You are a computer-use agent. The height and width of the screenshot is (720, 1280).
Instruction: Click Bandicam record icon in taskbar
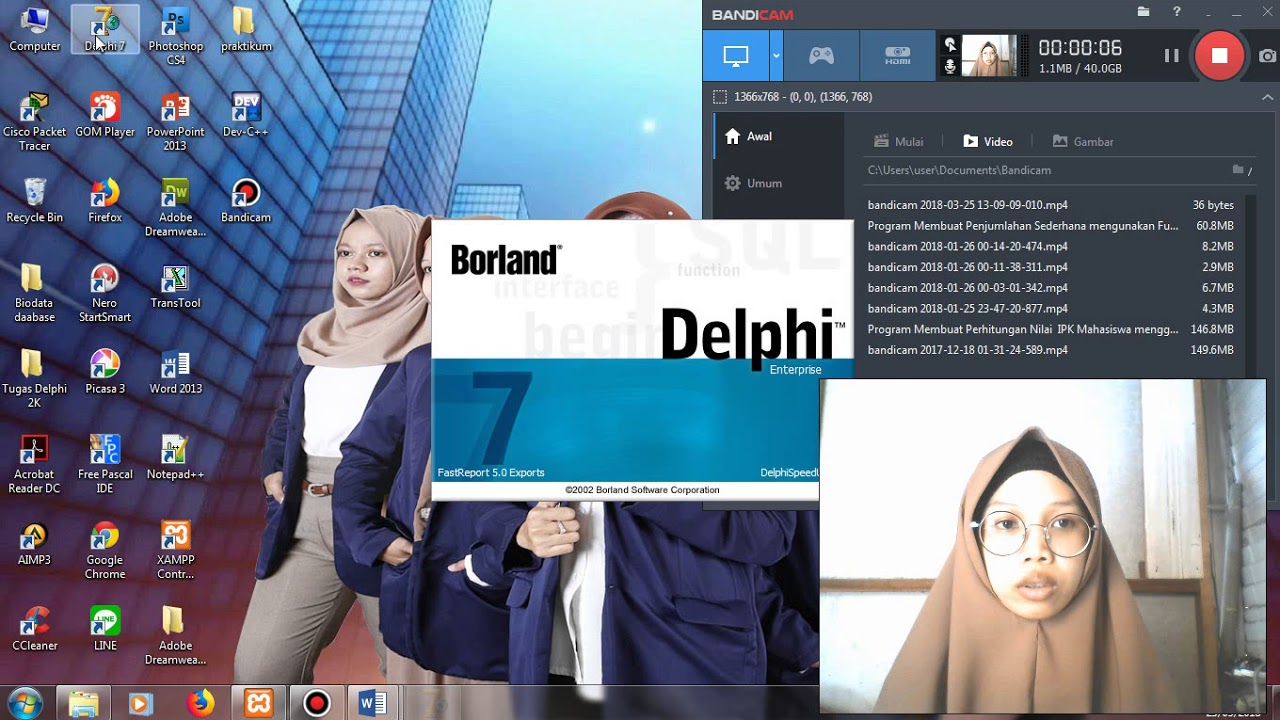316,703
